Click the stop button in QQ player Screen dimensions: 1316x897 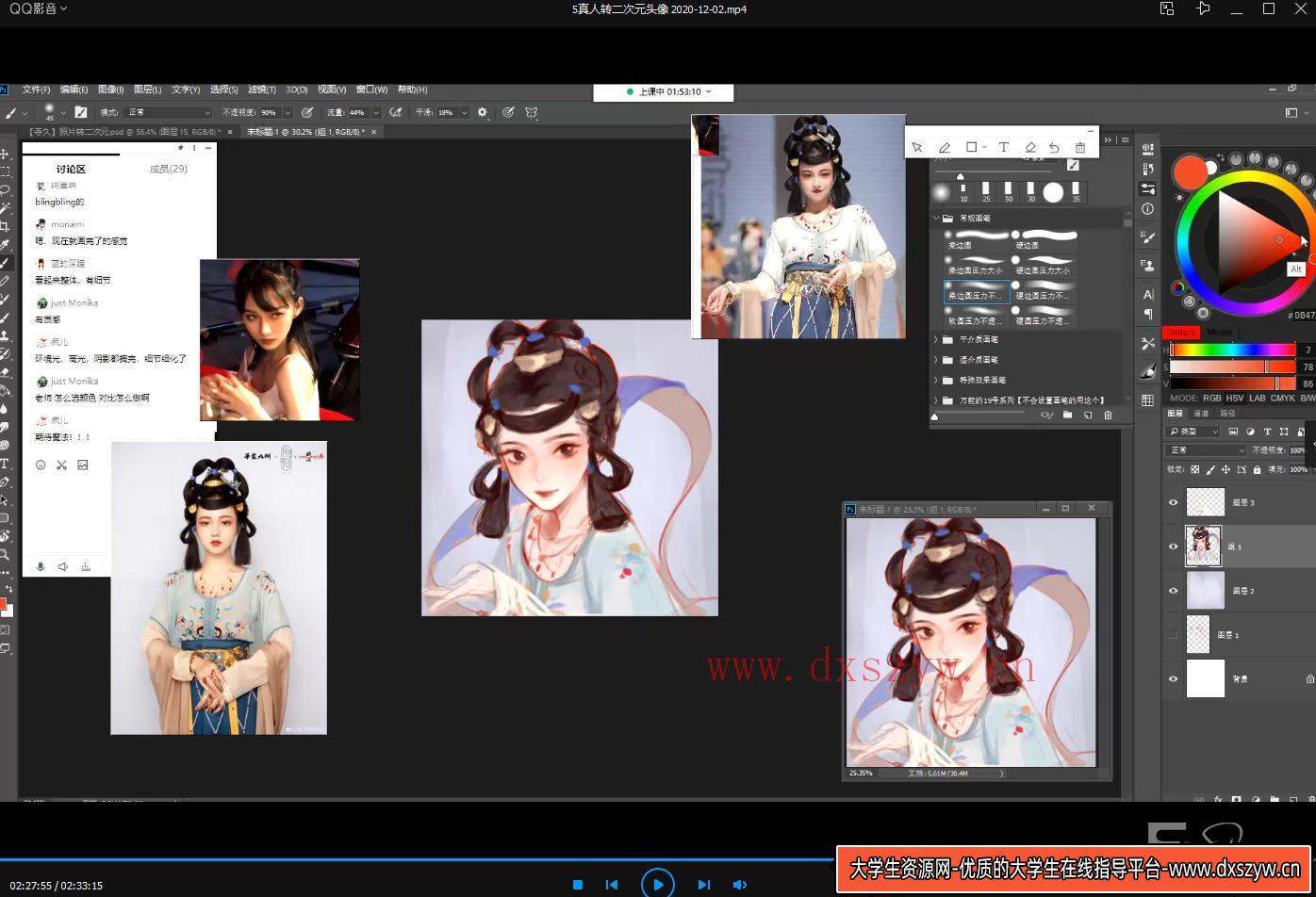click(578, 884)
